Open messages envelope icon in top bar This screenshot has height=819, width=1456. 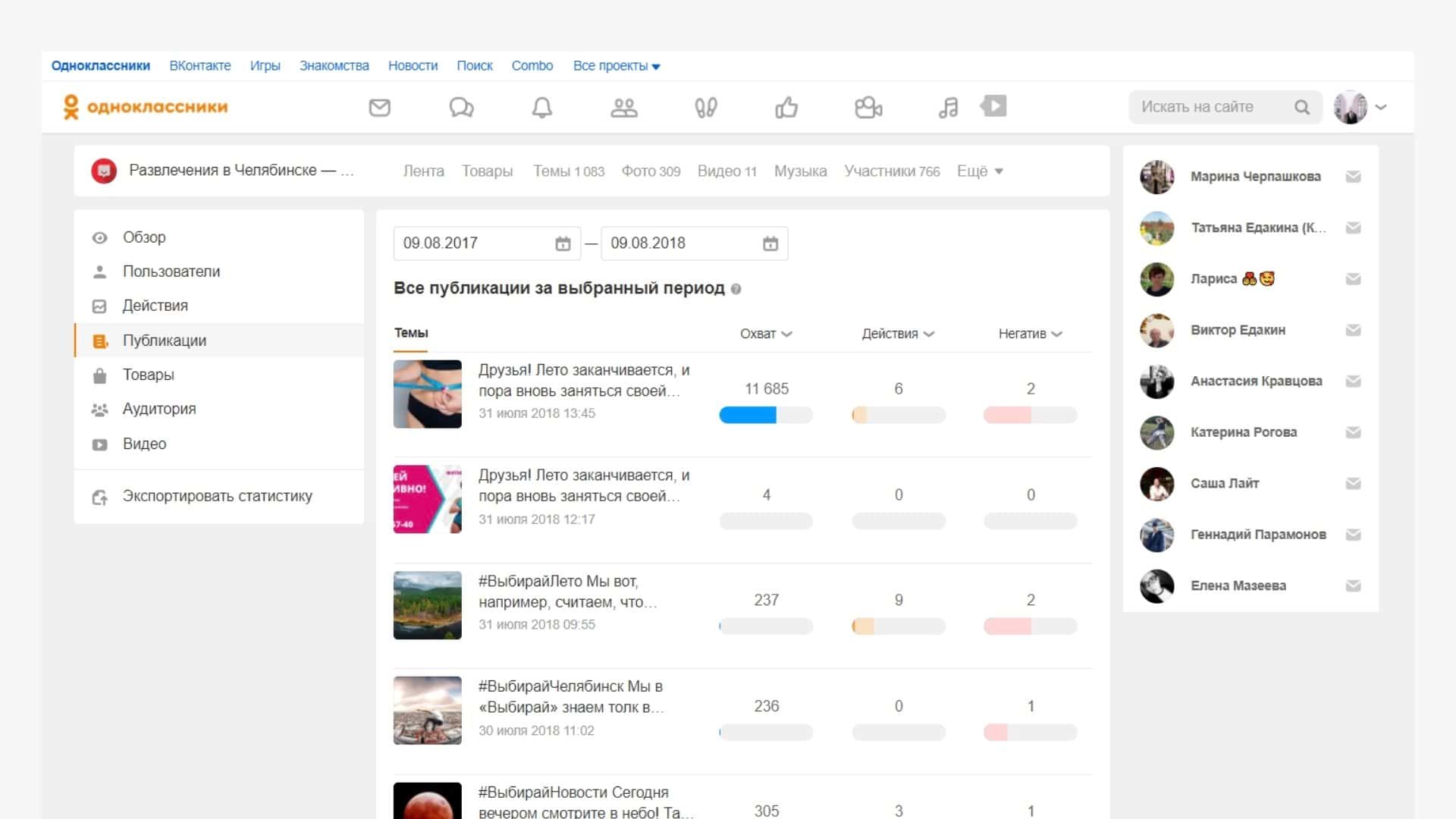pyautogui.click(x=379, y=108)
